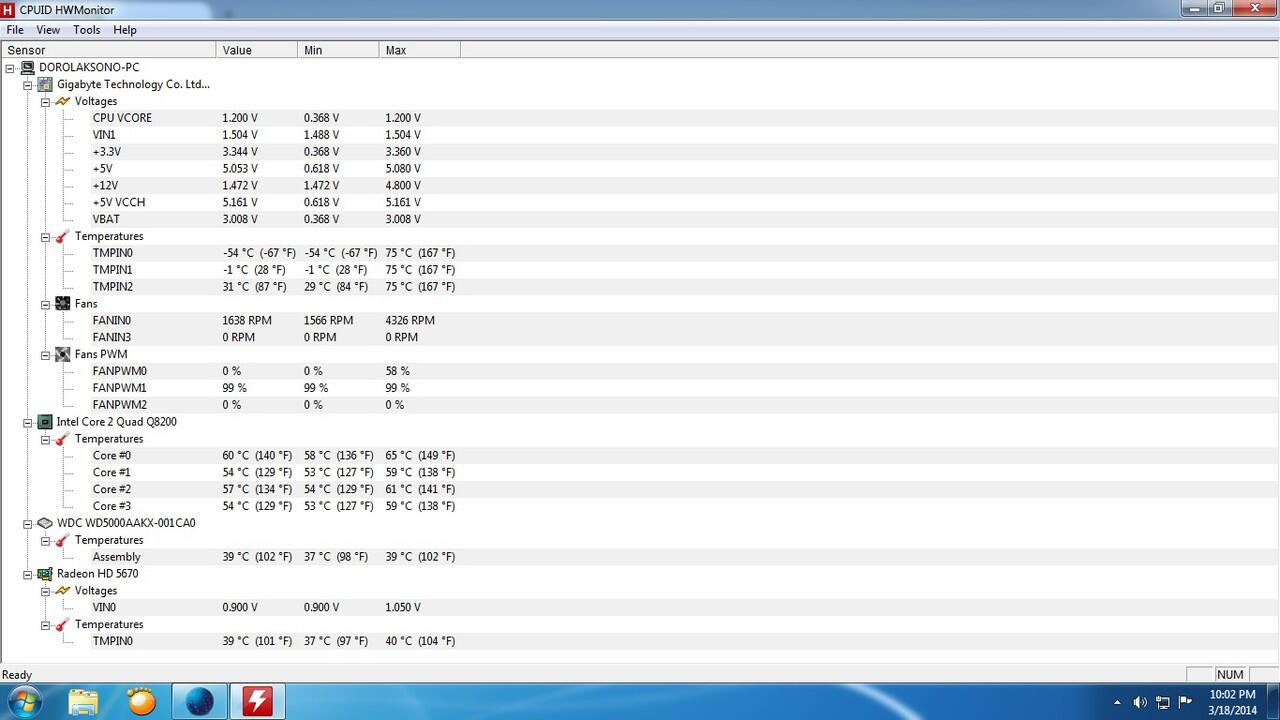
Task: Open the Action Center flag icon
Action: [x=1185, y=702]
